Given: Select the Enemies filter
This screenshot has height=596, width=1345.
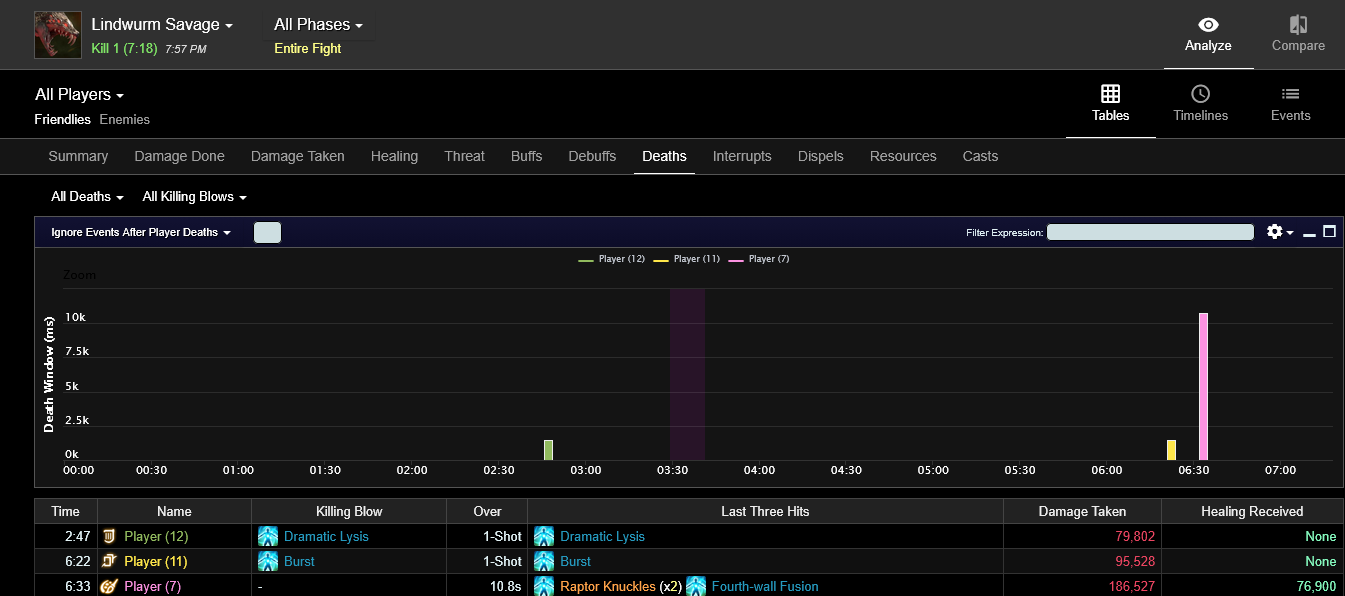Looking at the screenshot, I should tap(125, 119).
